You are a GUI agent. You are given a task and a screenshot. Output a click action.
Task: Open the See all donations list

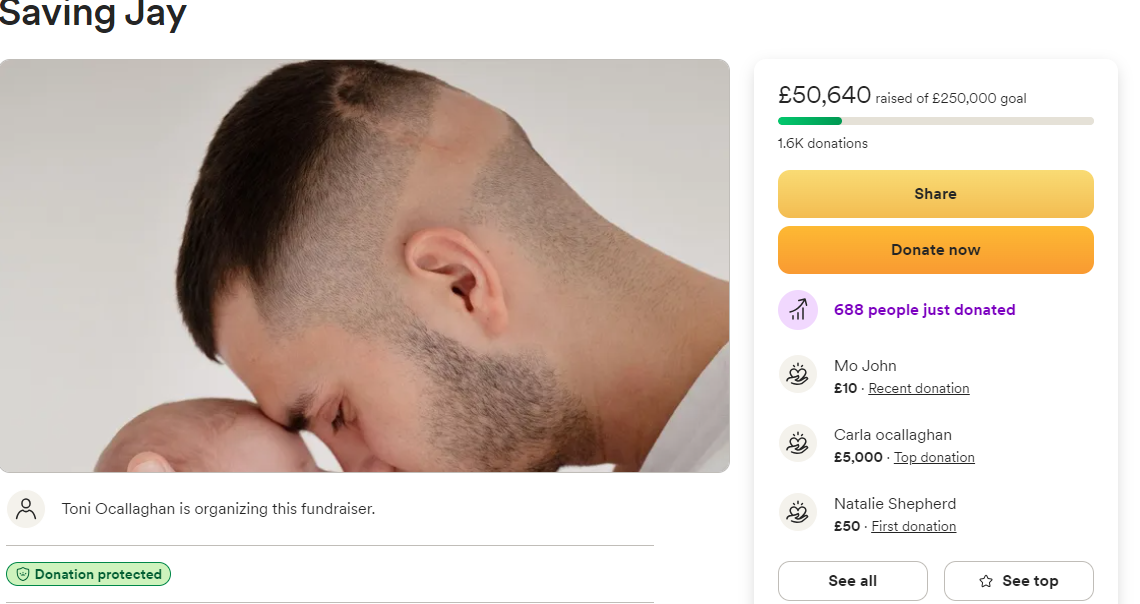click(852, 581)
